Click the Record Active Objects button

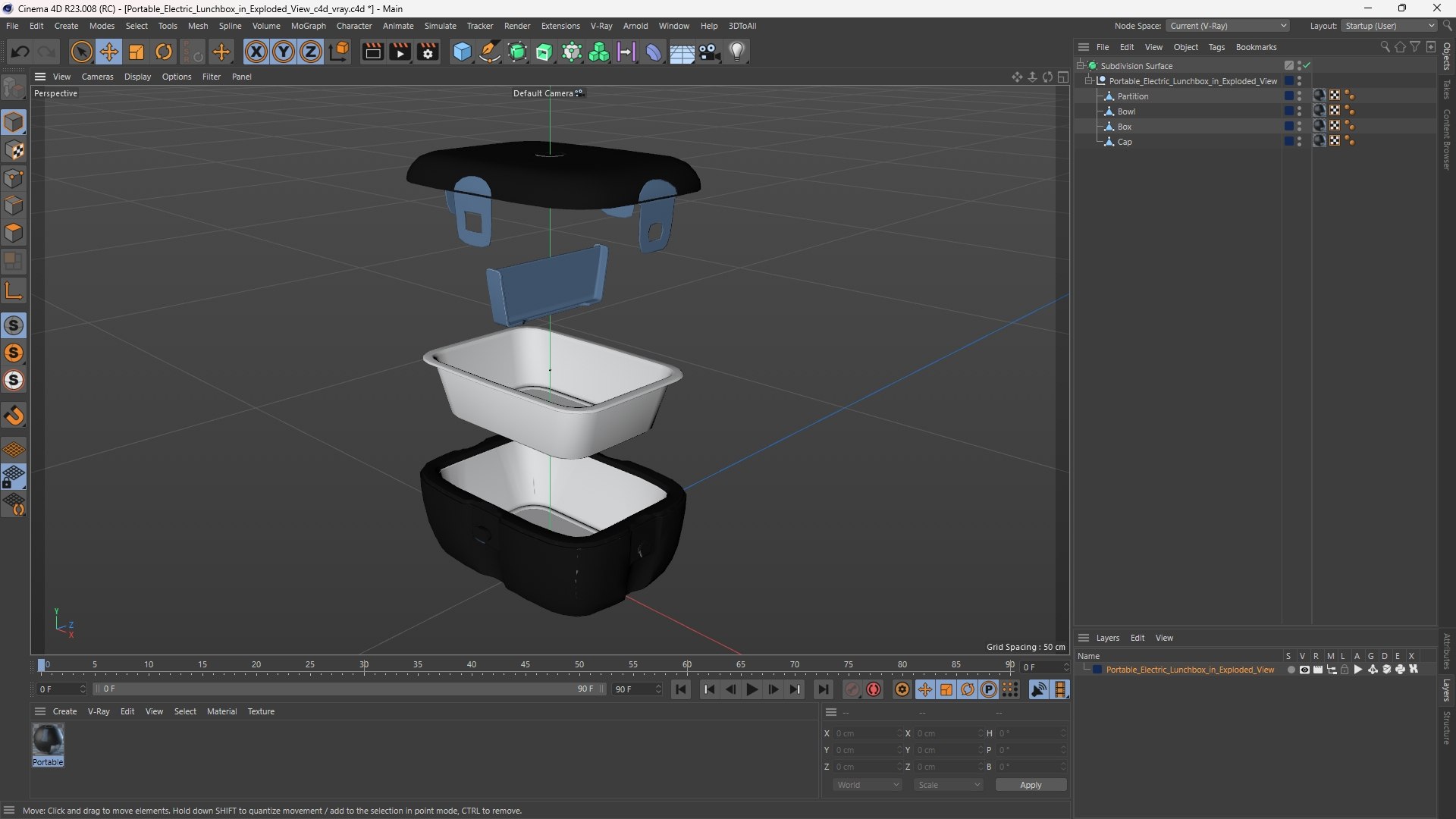coord(852,689)
